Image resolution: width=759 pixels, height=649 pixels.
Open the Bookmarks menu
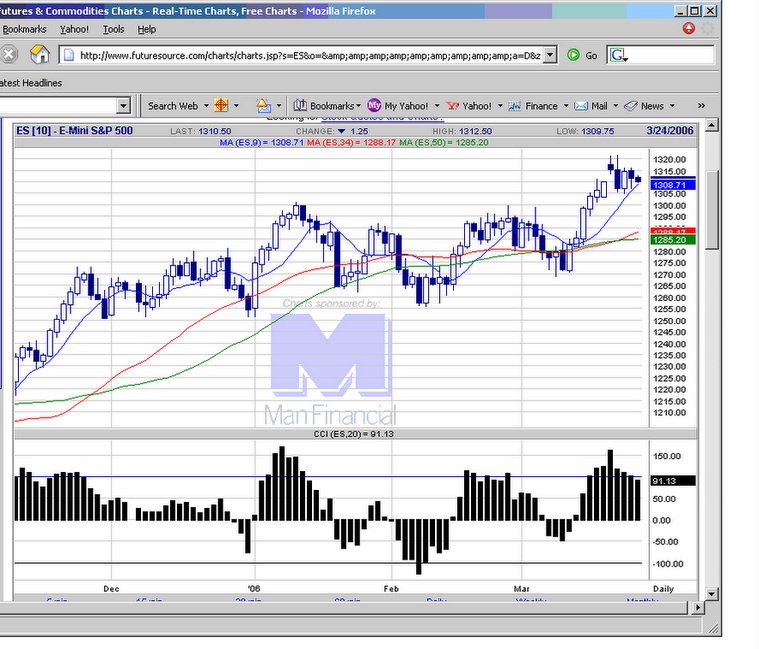point(24,30)
